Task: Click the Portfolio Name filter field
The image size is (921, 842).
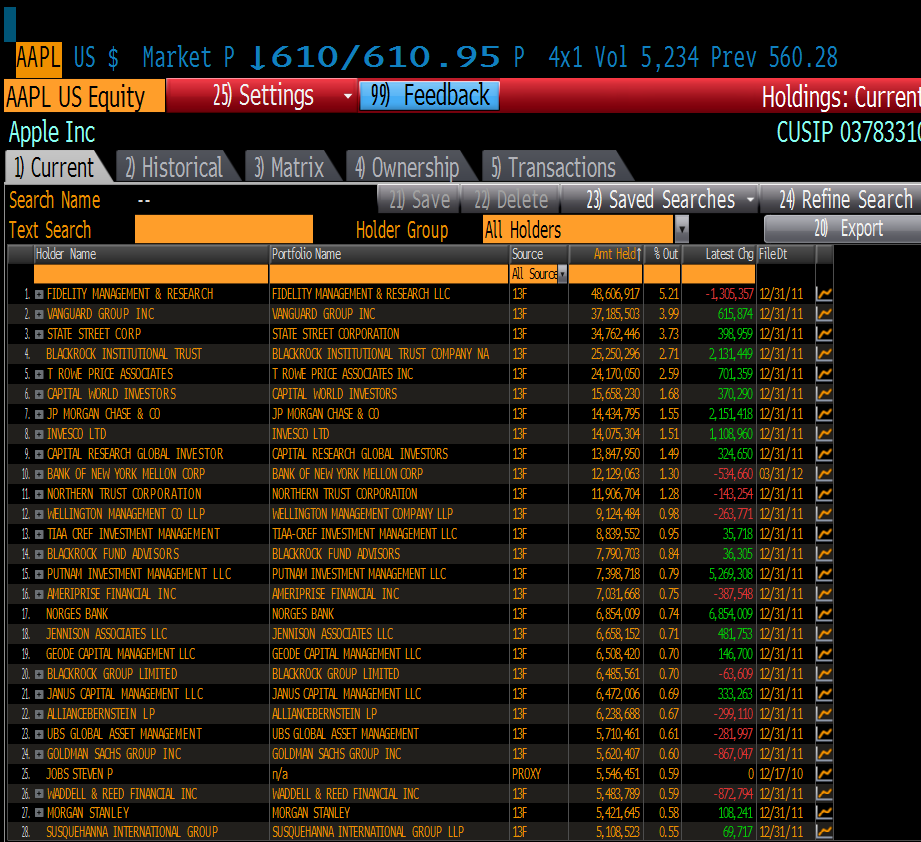Action: tap(389, 274)
